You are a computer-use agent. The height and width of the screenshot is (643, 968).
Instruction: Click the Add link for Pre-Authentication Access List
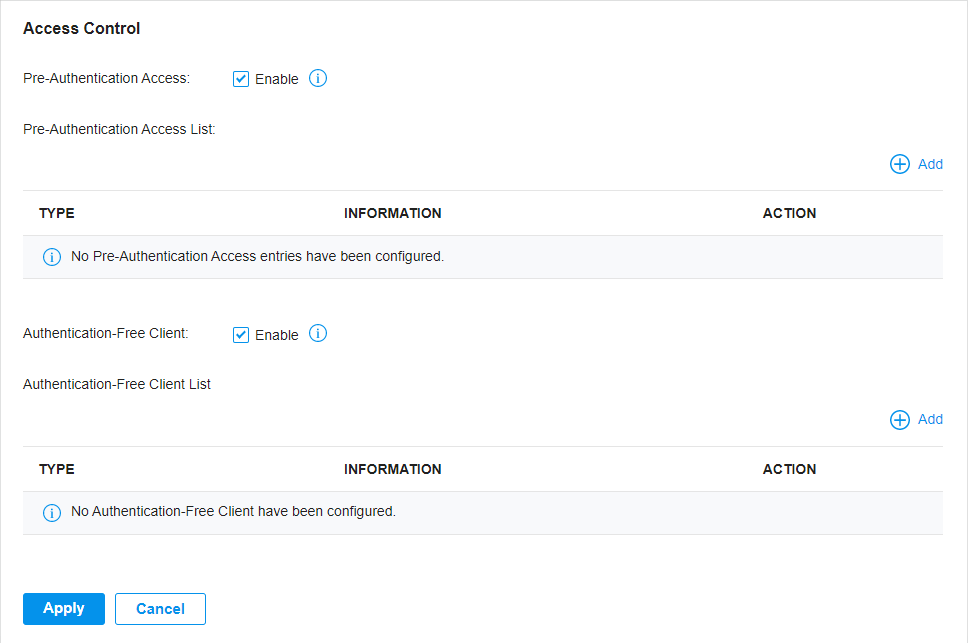930,164
